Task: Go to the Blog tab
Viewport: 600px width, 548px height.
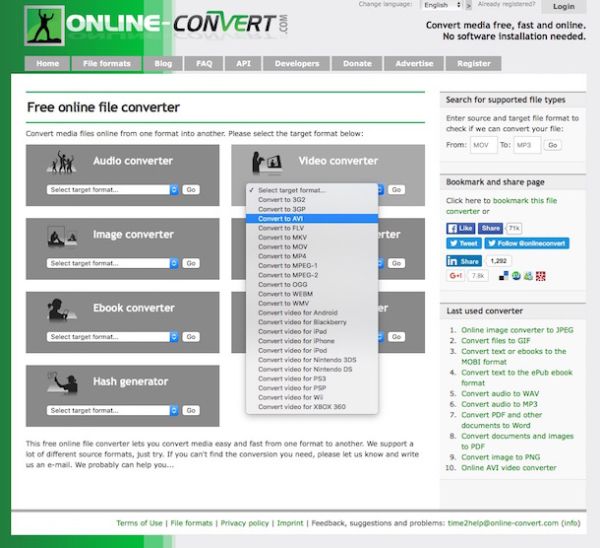Action: [x=163, y=64]
